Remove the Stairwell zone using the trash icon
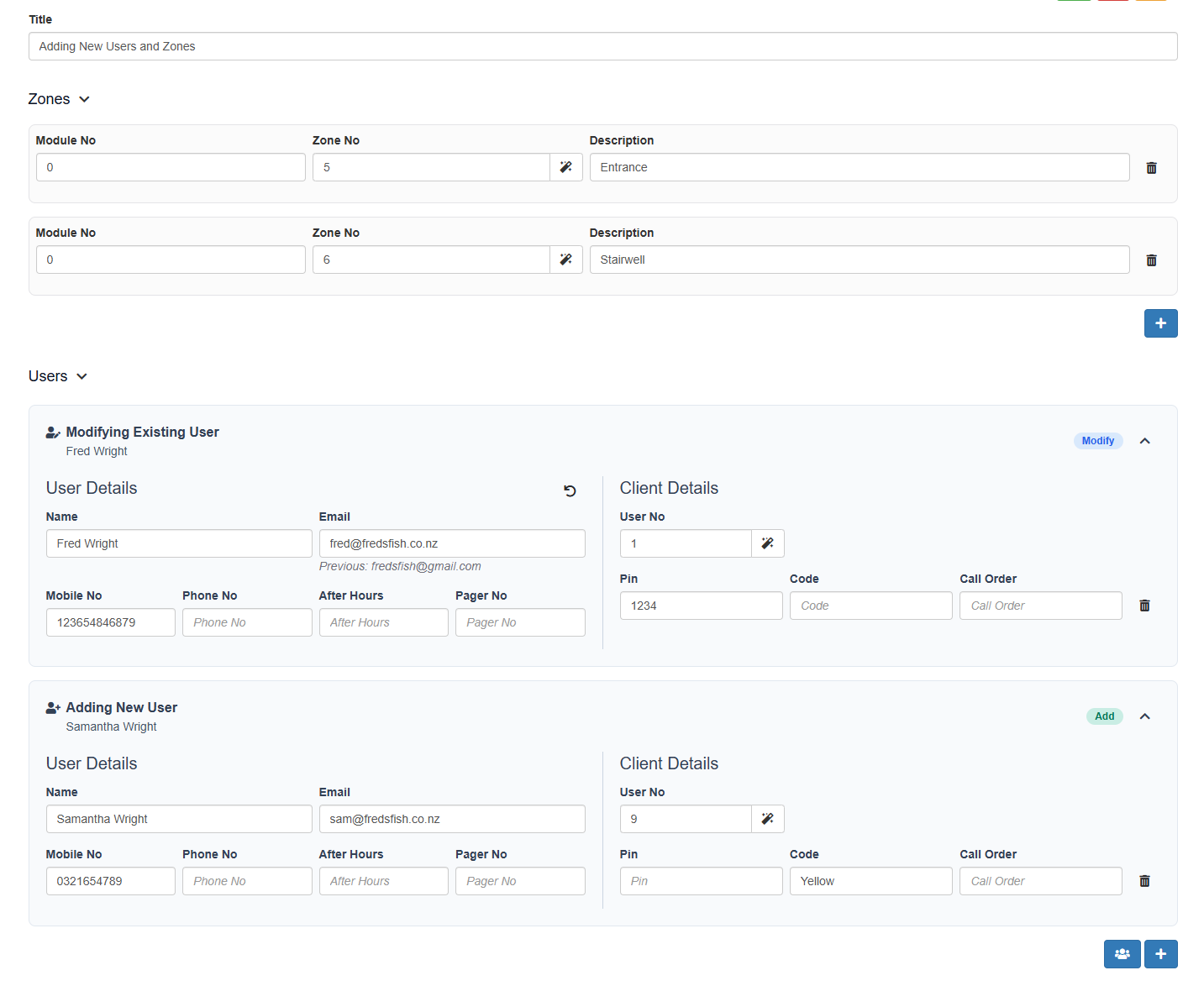 [x=1151, y=260]
